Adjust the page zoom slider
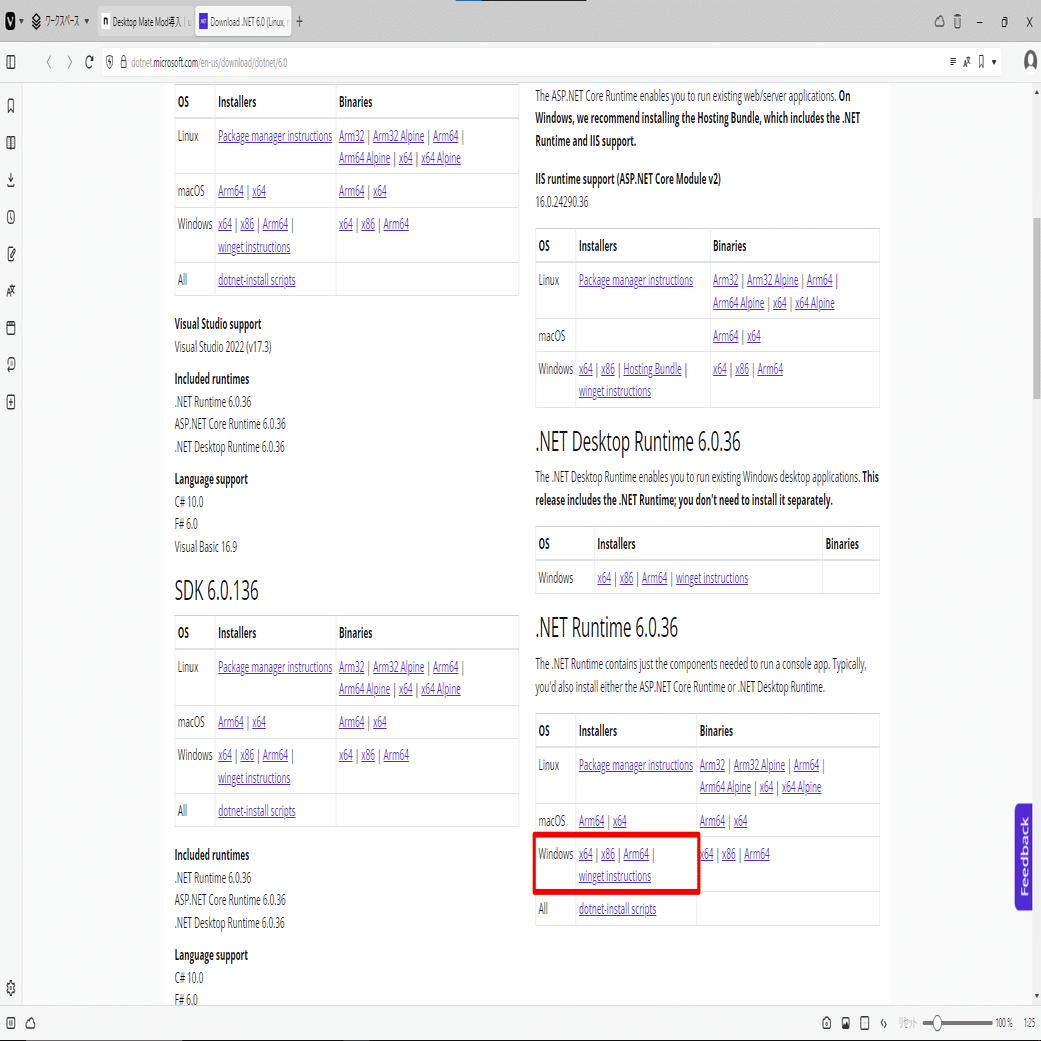Screen dimensions: 1041x1041 pyautogui.click(x=957, y=1023)
